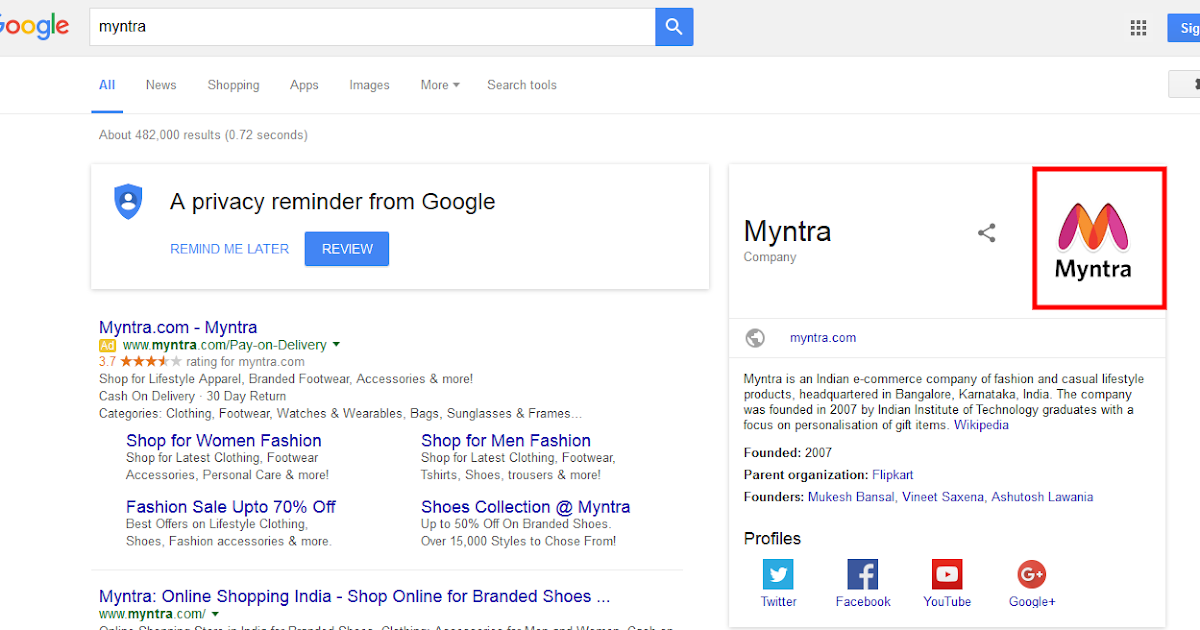Image resolution: width=1200 pixels, height=630 pixels.
Task: Open Shoes Collection @ Myntra link
Action: point(526,507)
